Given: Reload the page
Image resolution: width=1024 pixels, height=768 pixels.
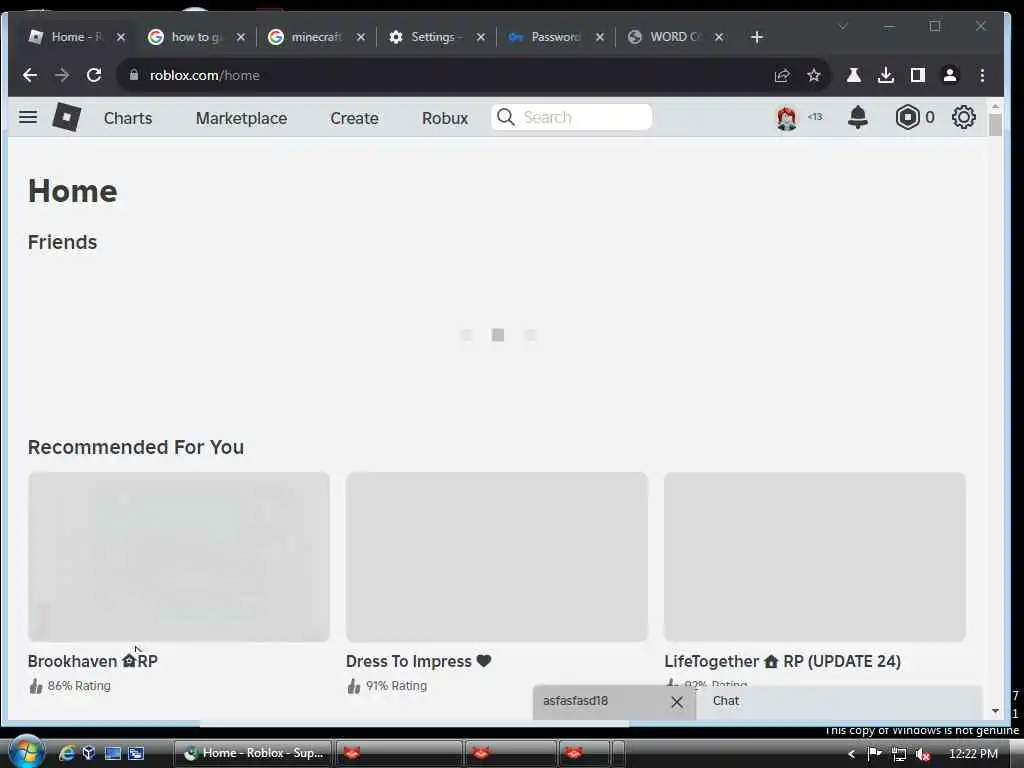Looking at the screenshot, I should 94,75.
